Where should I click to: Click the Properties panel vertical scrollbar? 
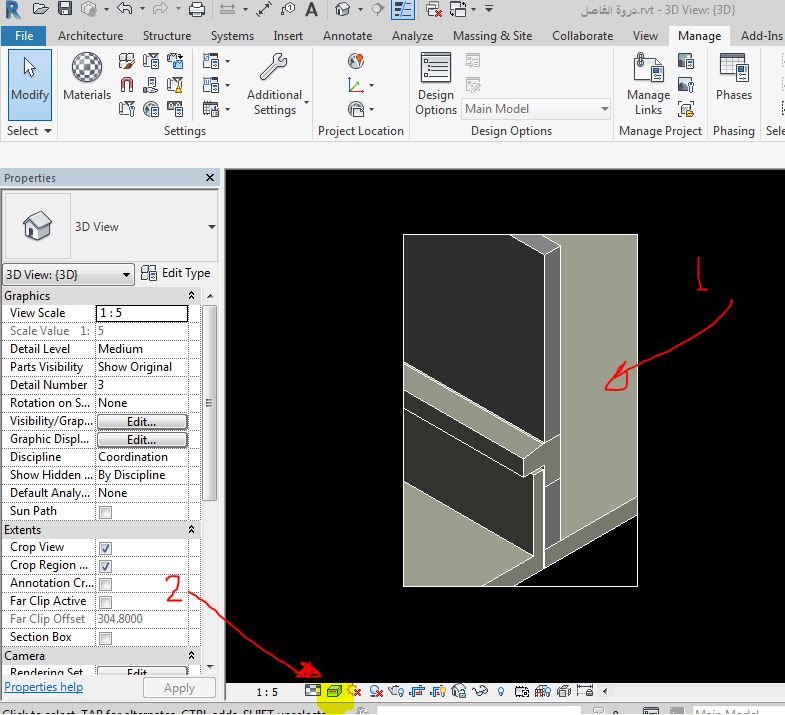[x=210, y=403]
